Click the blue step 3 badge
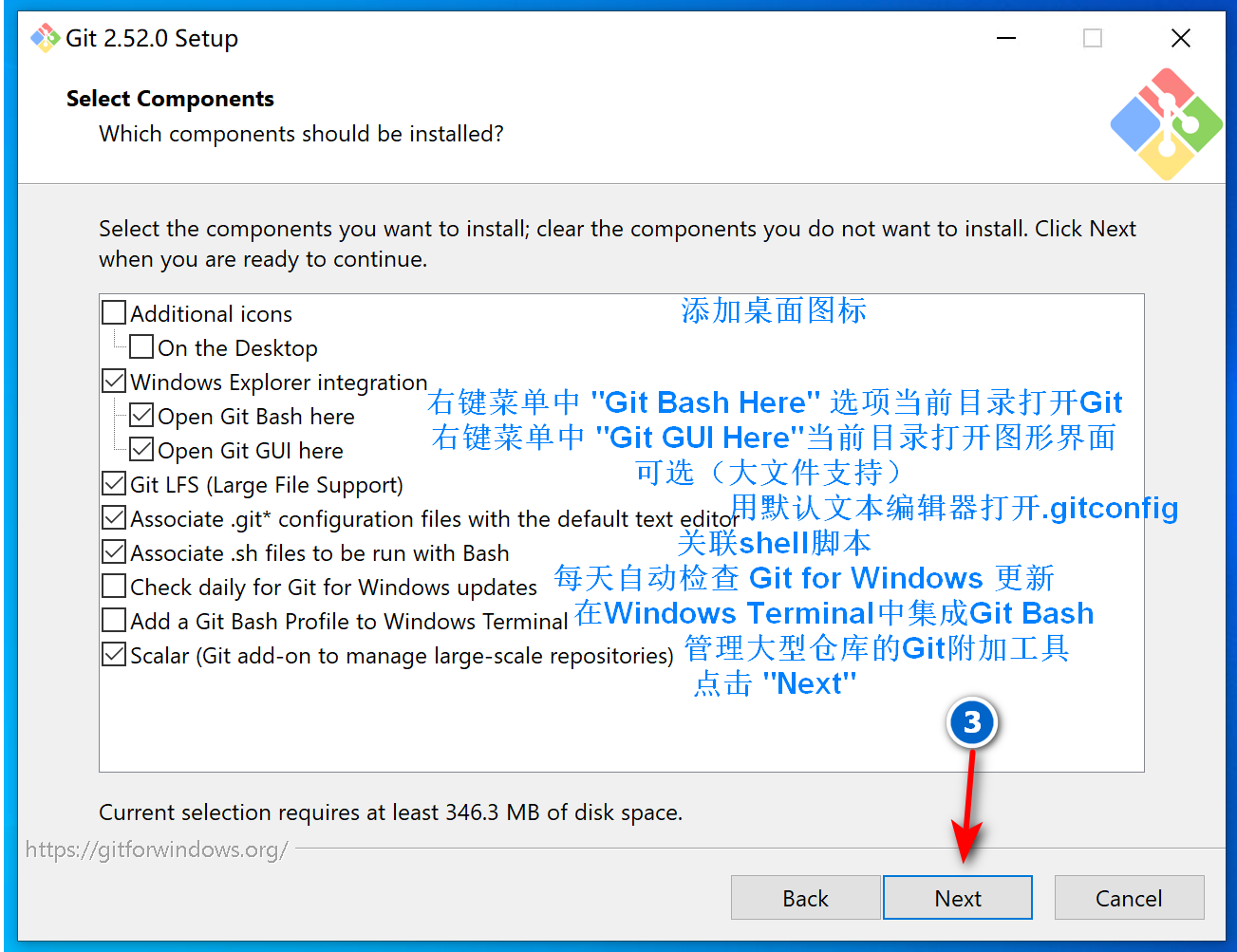This screenshot has height=952, width=1237. pos(971,722)
